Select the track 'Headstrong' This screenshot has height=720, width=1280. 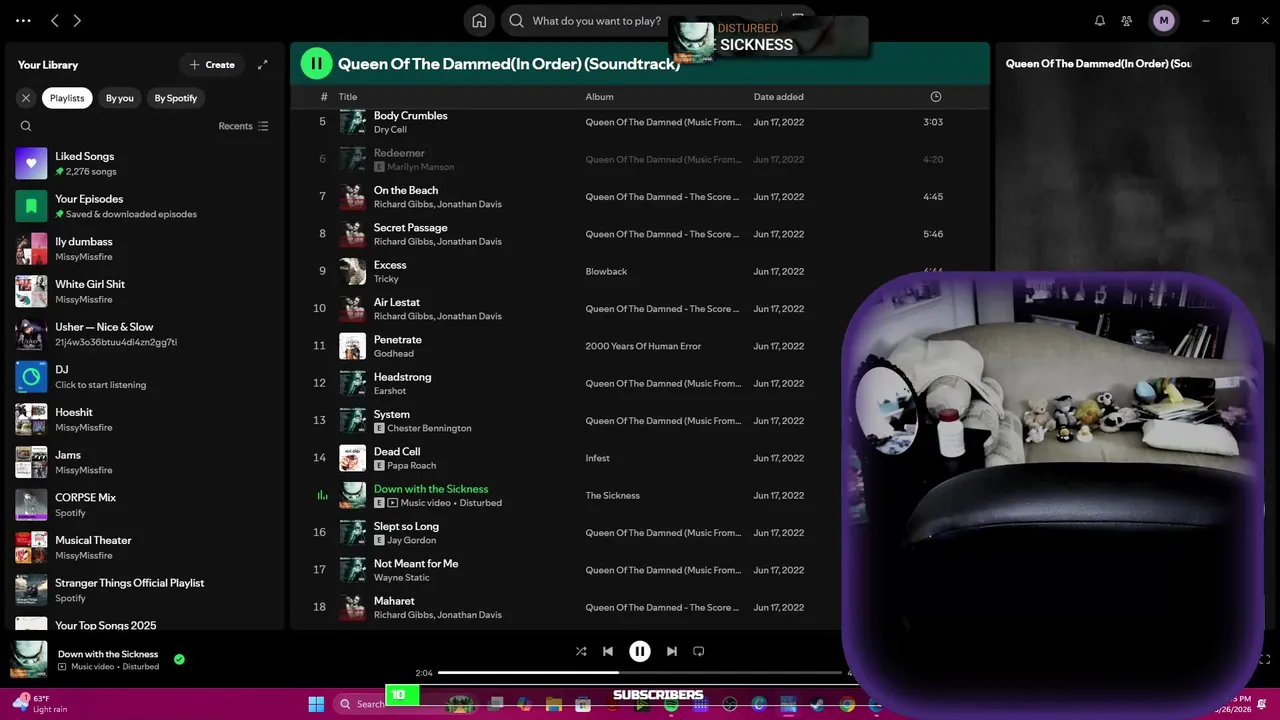[402, 377]
